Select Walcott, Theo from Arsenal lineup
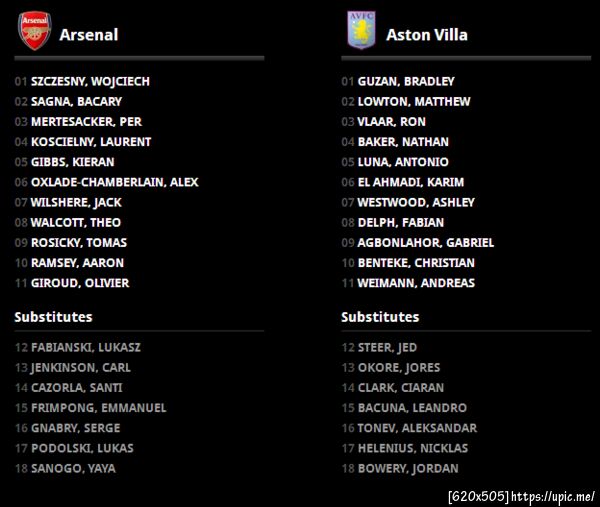600x507 pixels. click(76, 222)
